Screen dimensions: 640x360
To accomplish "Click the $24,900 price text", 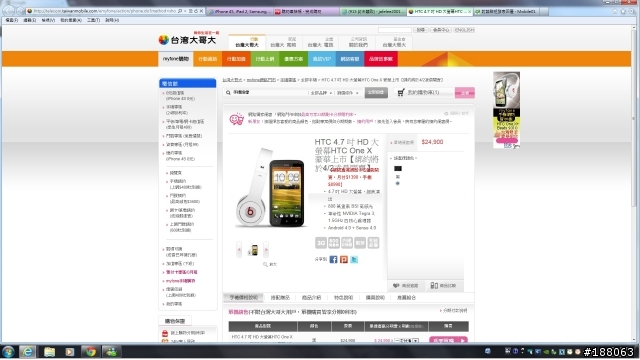I will pos(432,142).
